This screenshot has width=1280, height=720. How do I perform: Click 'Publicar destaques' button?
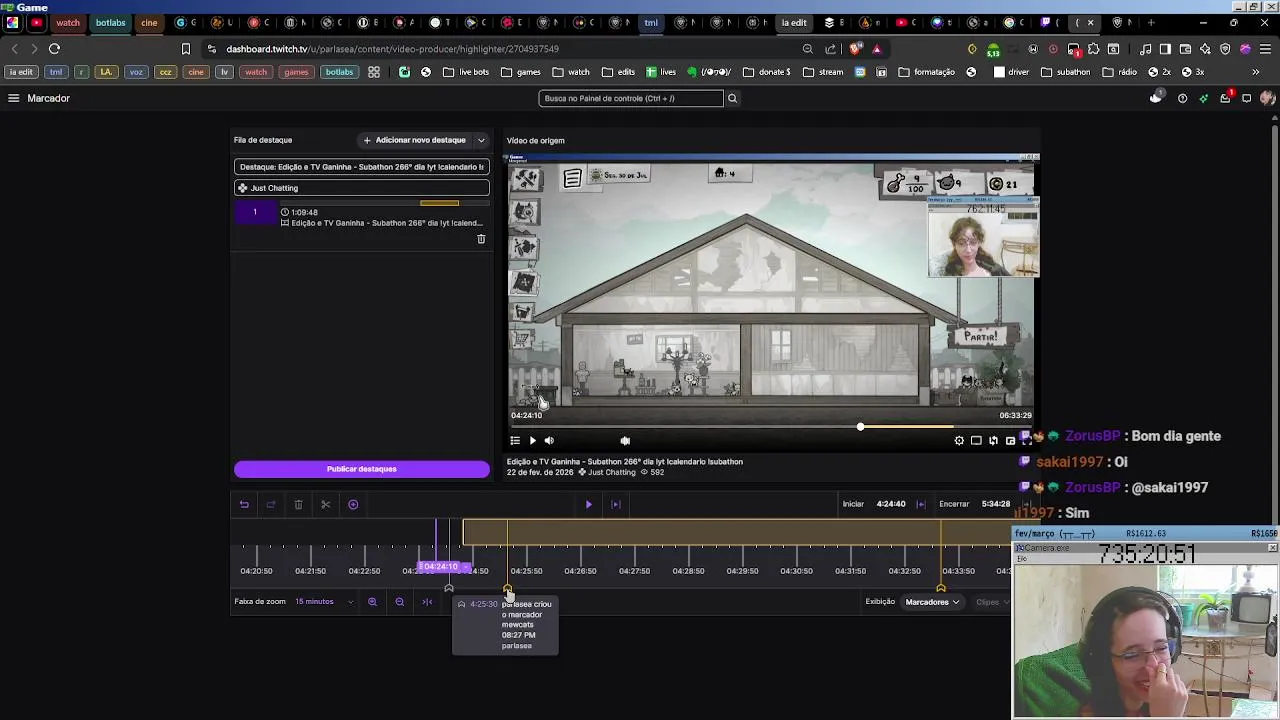362,469
